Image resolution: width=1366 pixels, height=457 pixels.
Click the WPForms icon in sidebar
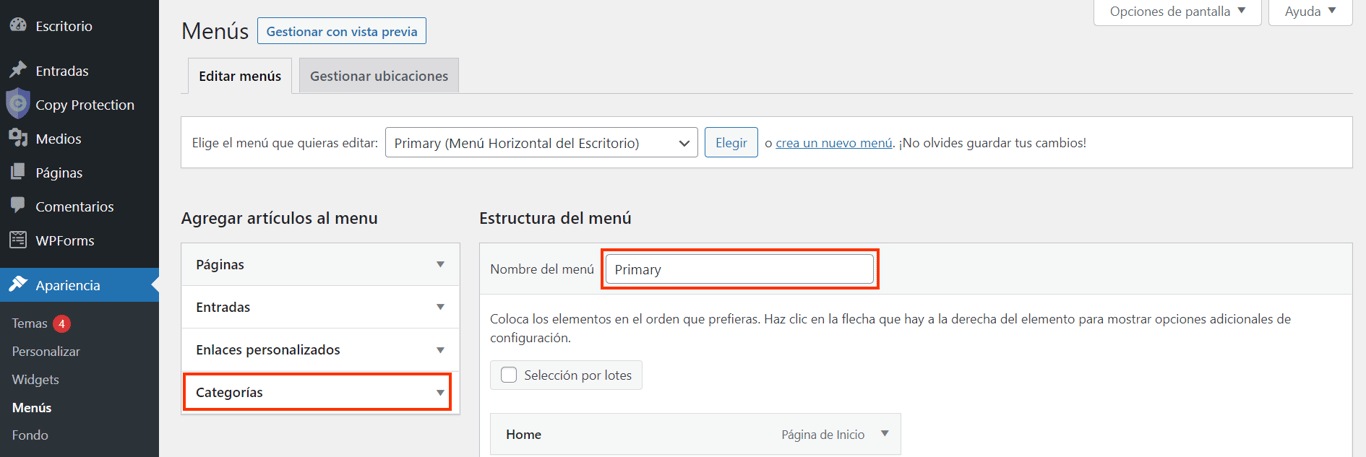(18, 240)
